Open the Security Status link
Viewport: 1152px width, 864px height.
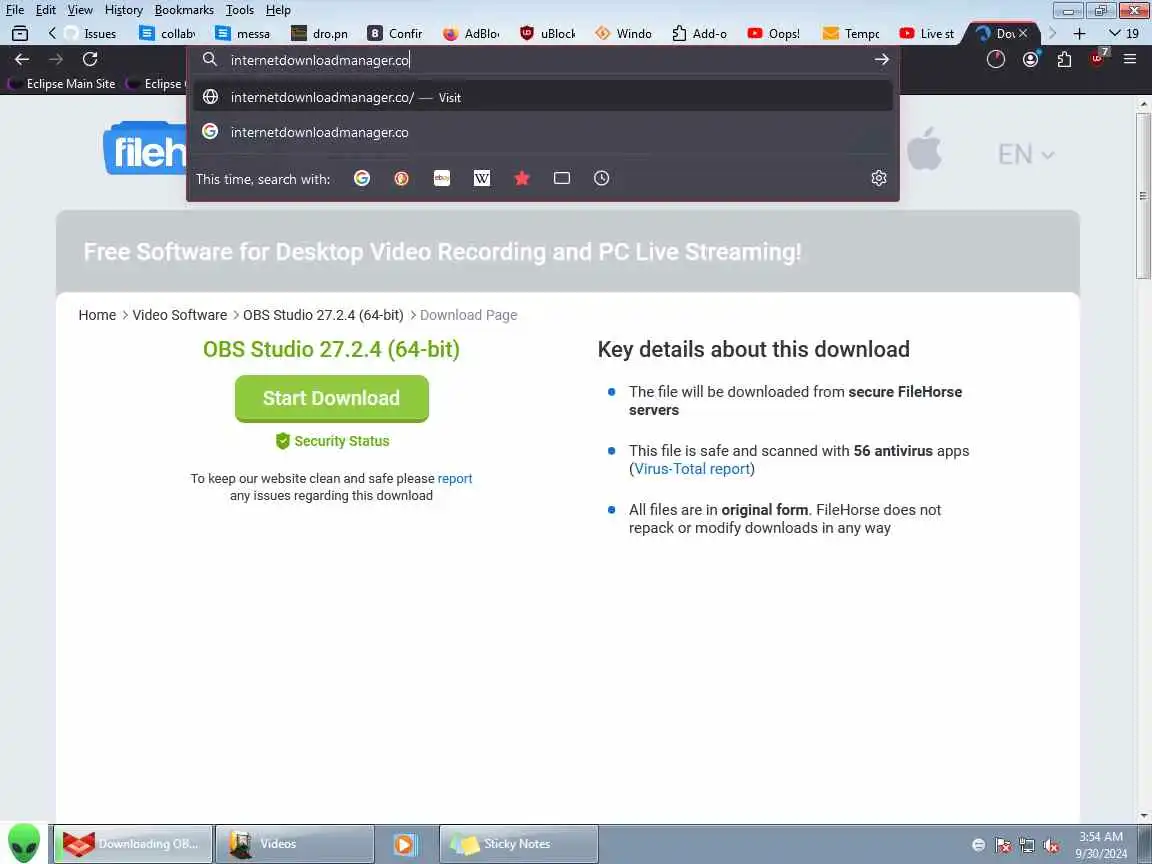[x=332, y=441]
